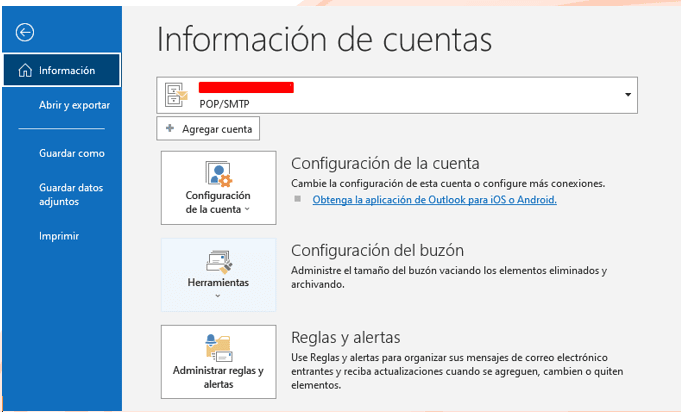Go back using the circled arrow icon
The height and width of the screenshot is (412, 681).
click(25, 32)
